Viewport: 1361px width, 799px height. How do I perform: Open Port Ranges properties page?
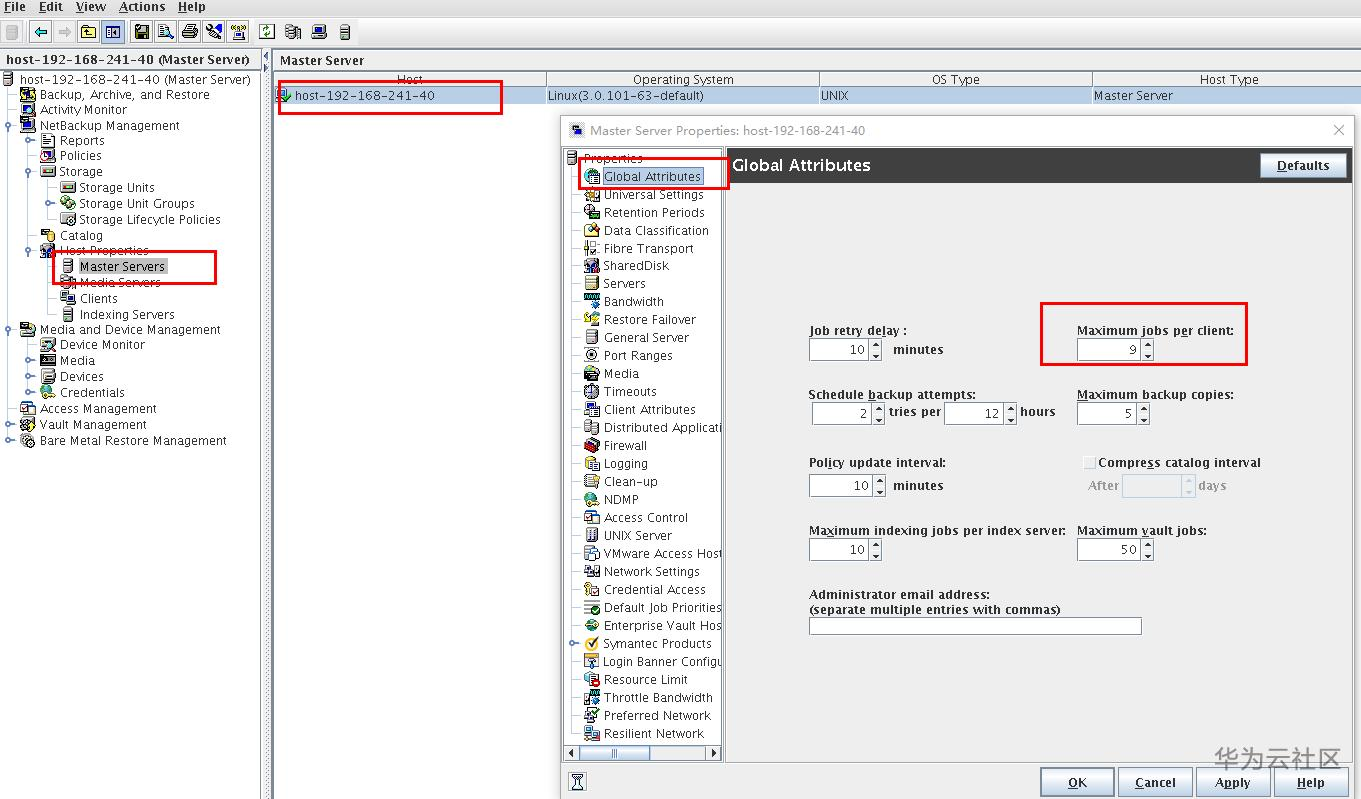click(638, 356)
